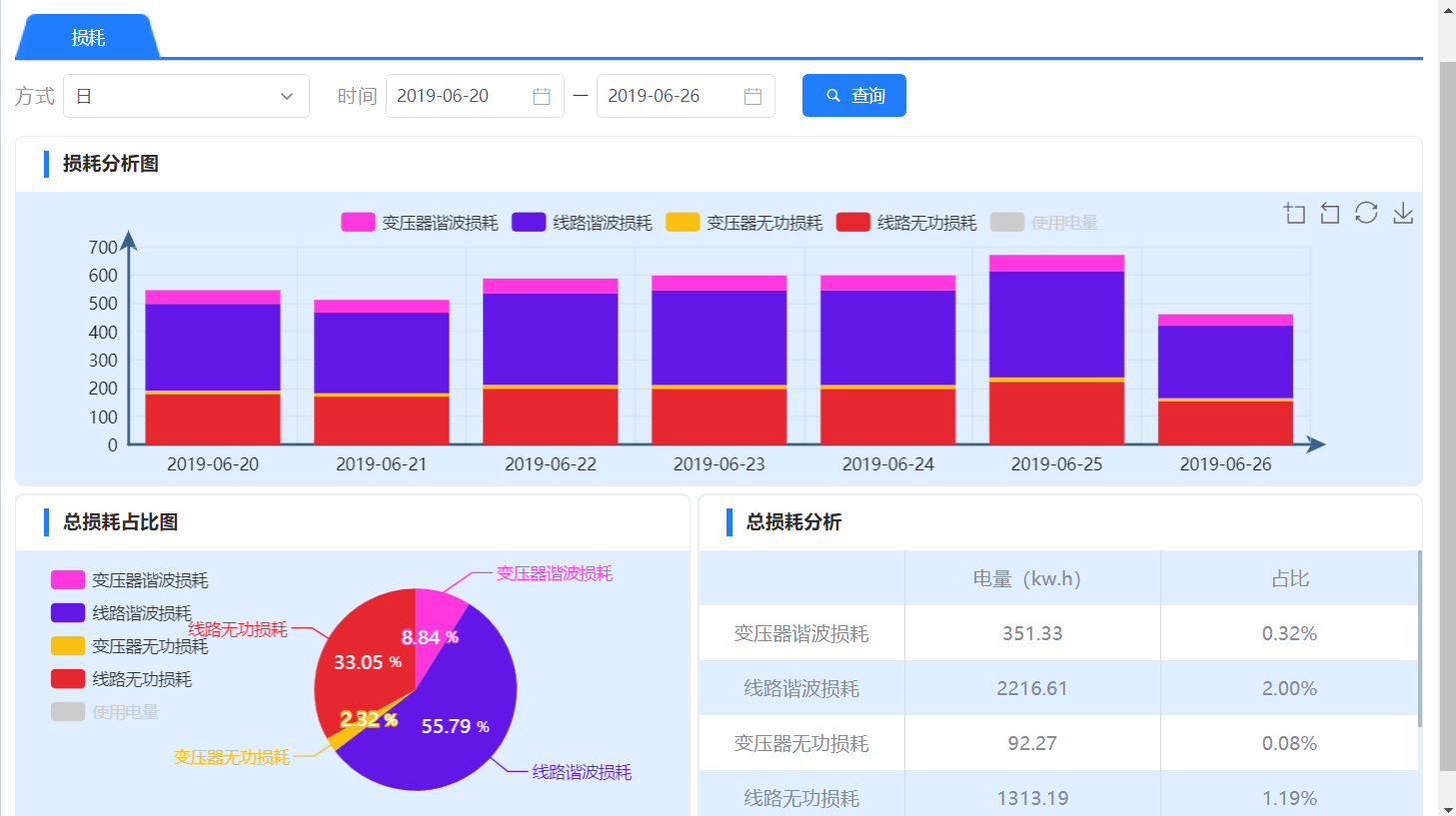Toggle 变压器谐波损耗 legend in bar chart
1456x816 pixels.
tap(420, 222)
